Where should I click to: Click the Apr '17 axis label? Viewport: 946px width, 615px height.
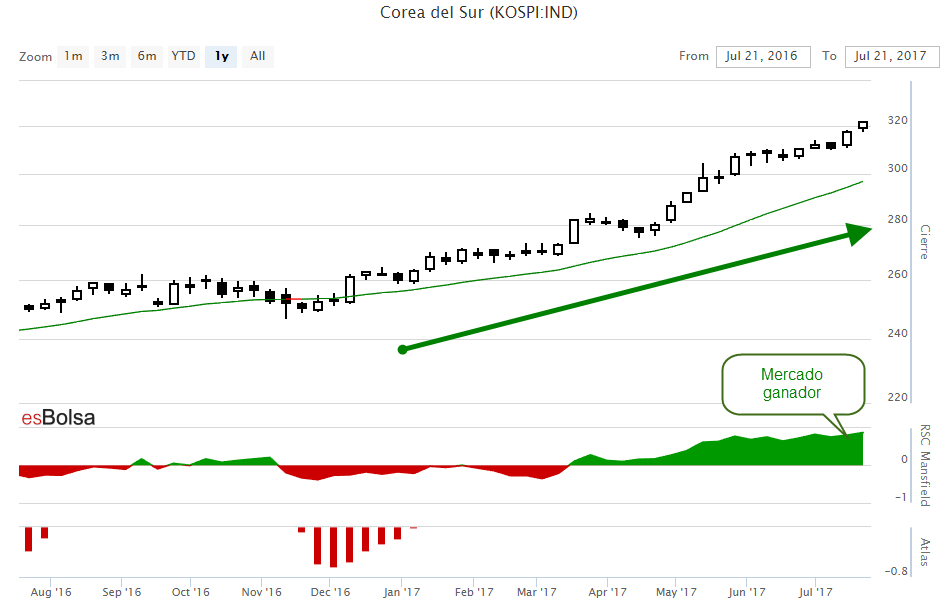[x=608, y=592]
